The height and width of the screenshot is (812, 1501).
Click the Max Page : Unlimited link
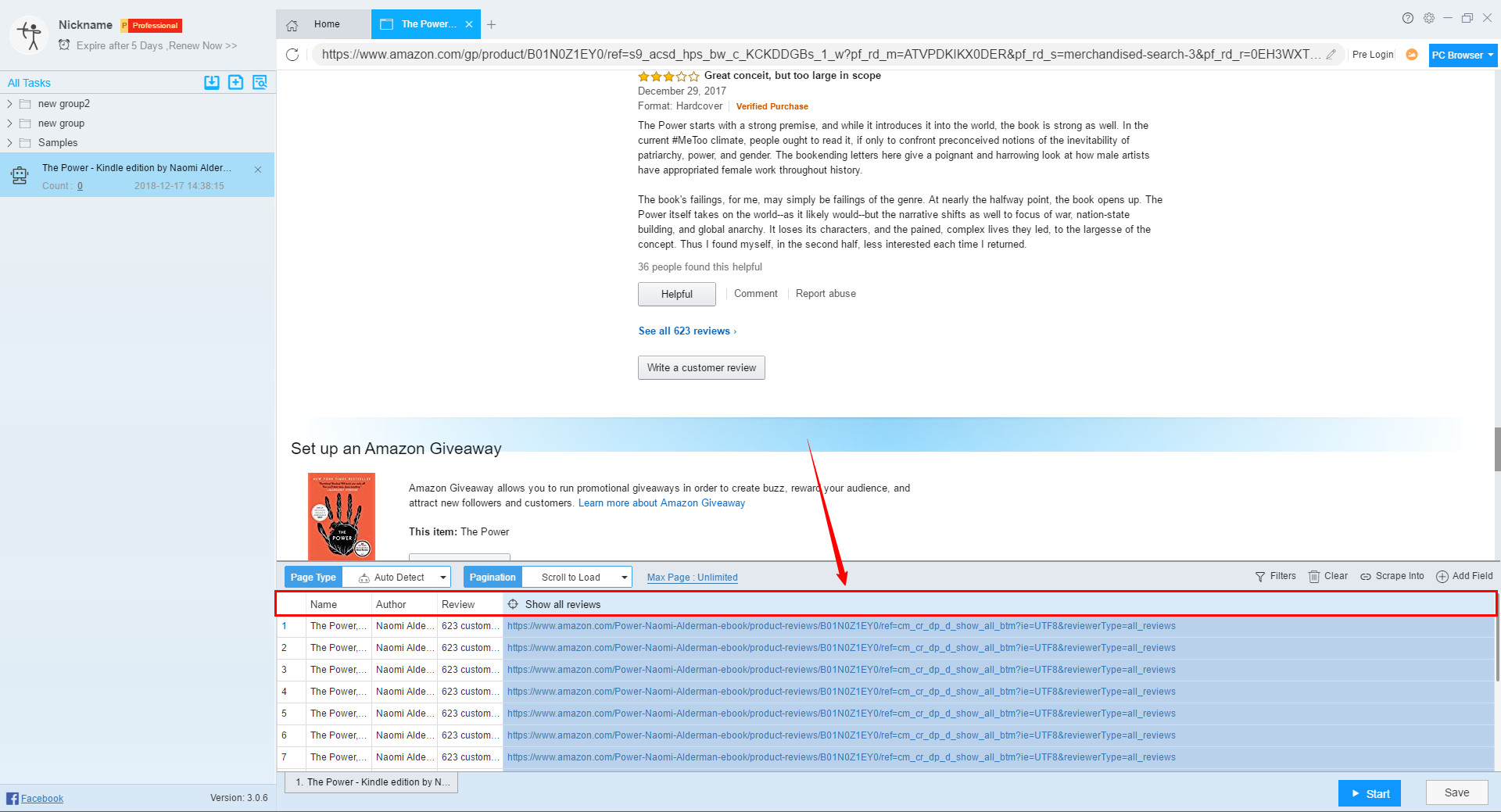[x=693, y=578]
